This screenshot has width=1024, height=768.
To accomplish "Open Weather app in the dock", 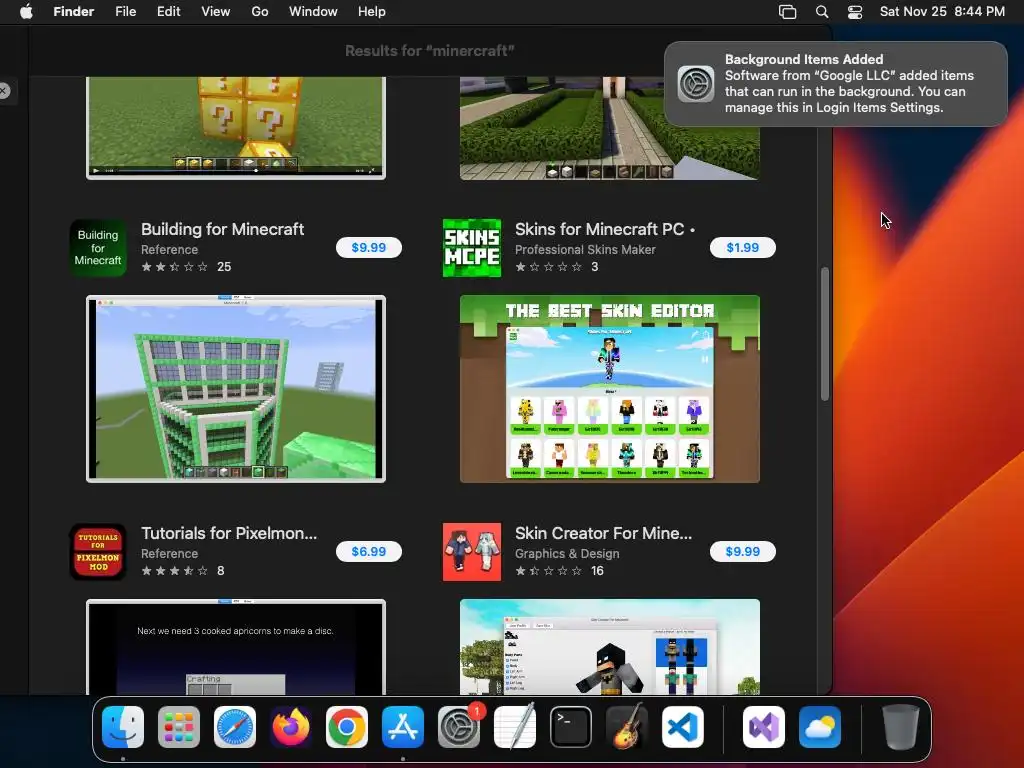I will tap(820, 727).
